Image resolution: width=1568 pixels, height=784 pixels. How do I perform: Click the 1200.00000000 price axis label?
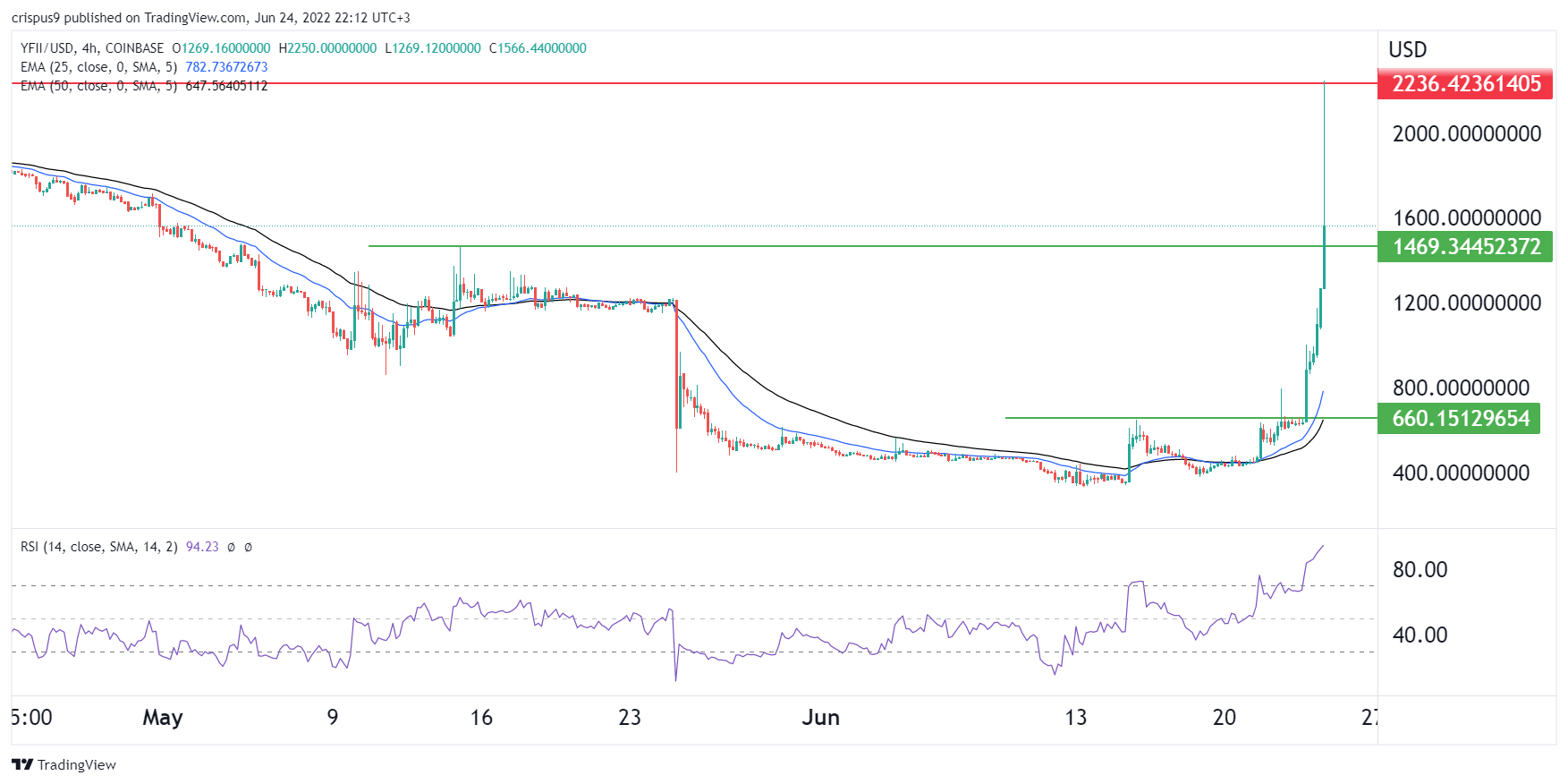coord(1467,303)
